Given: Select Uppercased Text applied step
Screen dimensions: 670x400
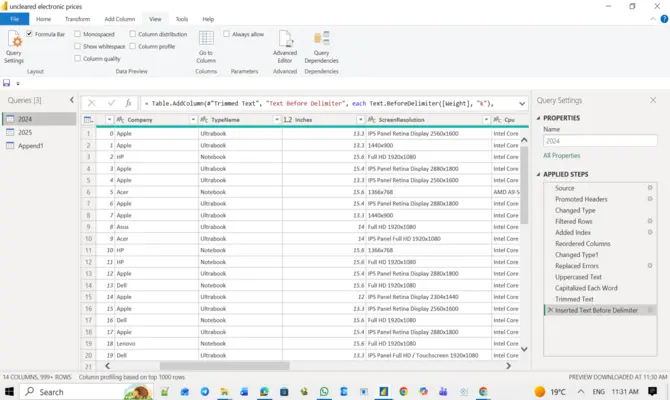Looking at the screenshot, I should point(578,277).
